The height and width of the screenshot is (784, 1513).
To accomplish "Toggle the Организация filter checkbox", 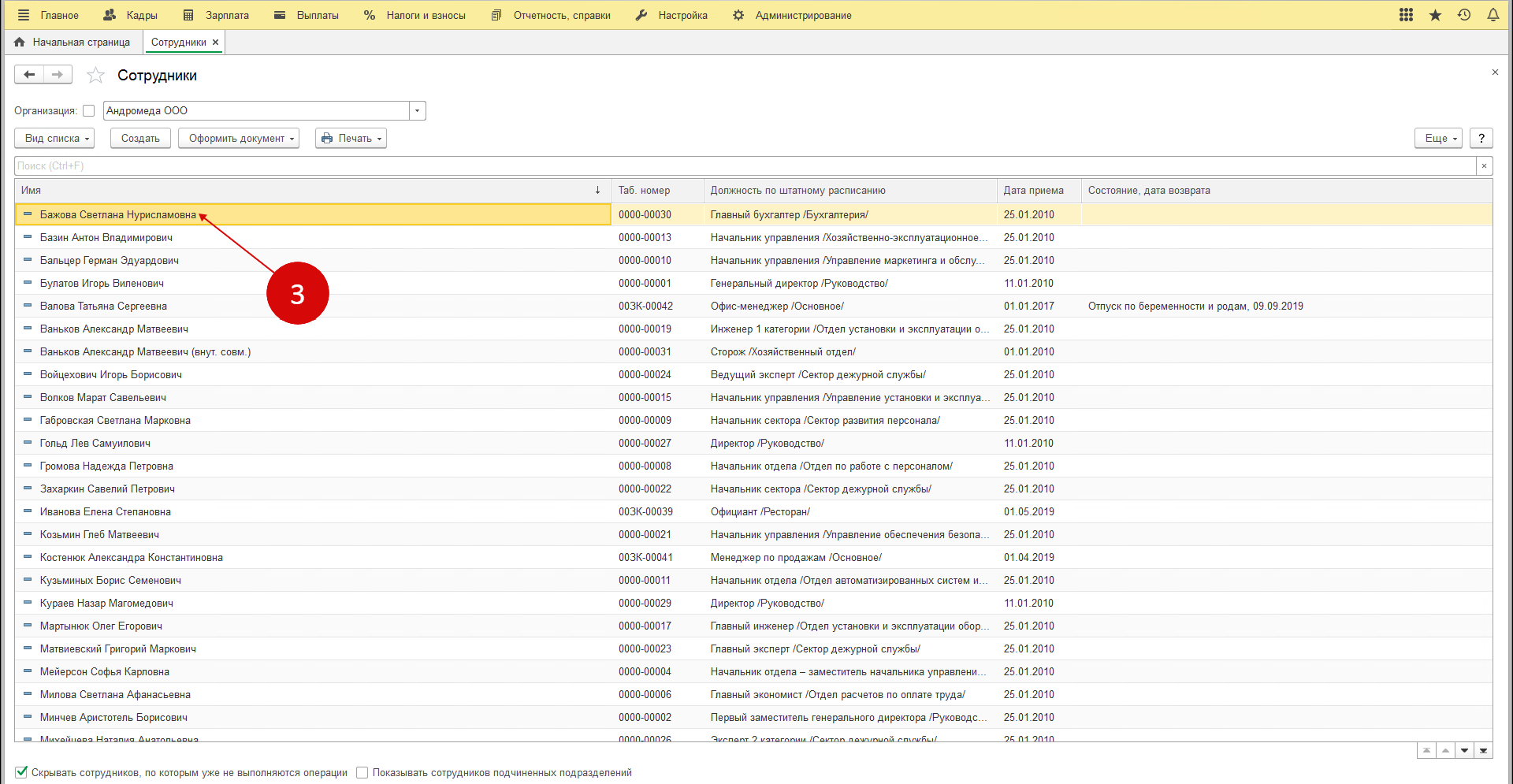I will [88, 111].
